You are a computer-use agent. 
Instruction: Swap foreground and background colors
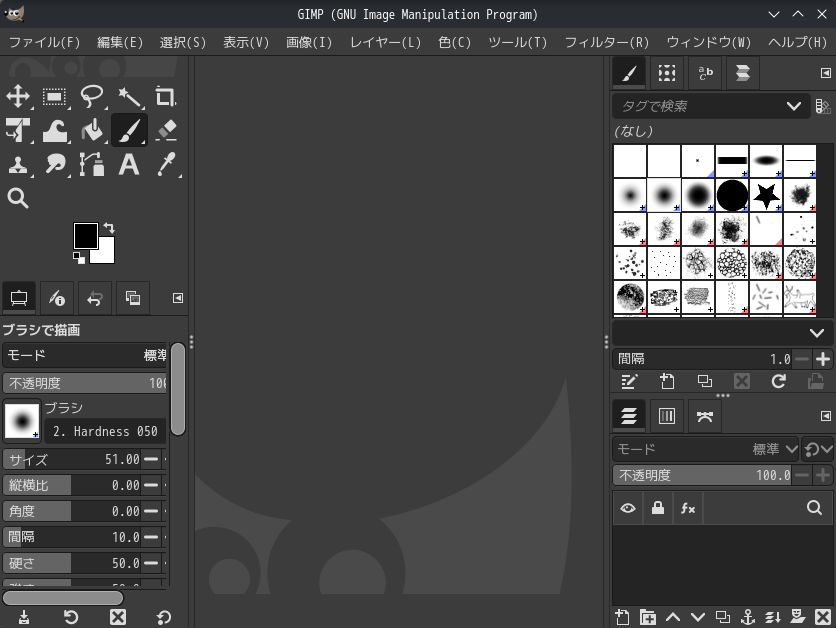coord(110,227)
